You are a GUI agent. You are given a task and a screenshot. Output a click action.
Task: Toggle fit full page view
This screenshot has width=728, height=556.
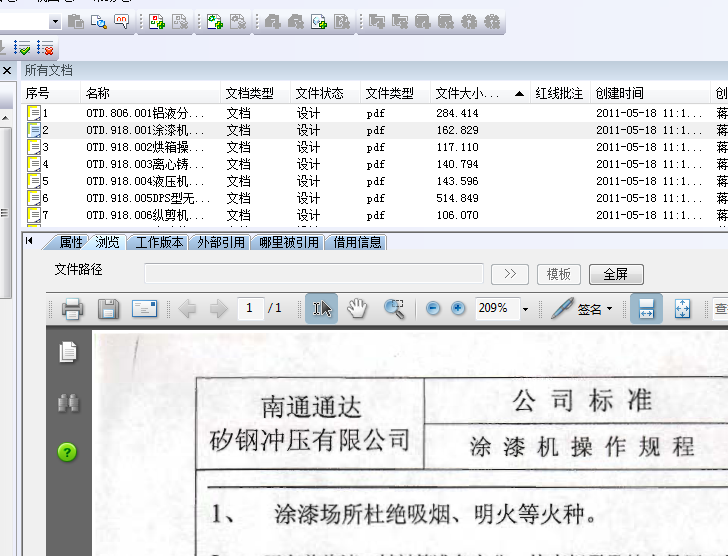(x=682, y=309)
